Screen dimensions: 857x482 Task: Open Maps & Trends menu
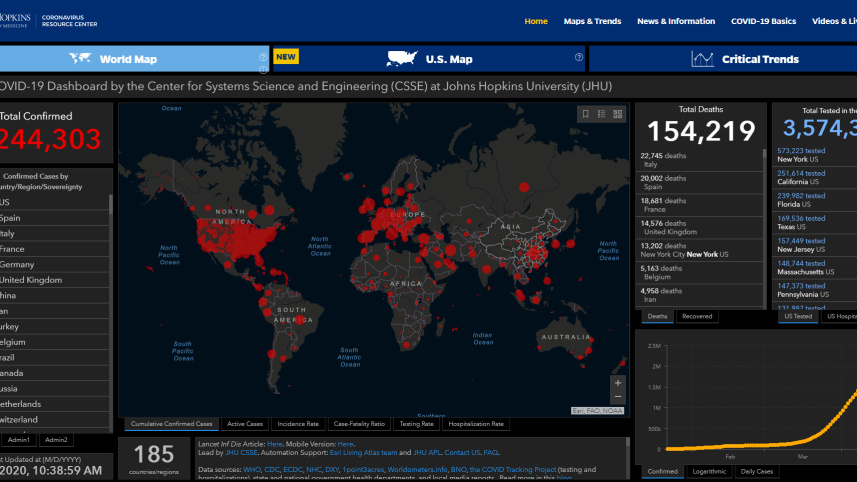click(592, 21)
